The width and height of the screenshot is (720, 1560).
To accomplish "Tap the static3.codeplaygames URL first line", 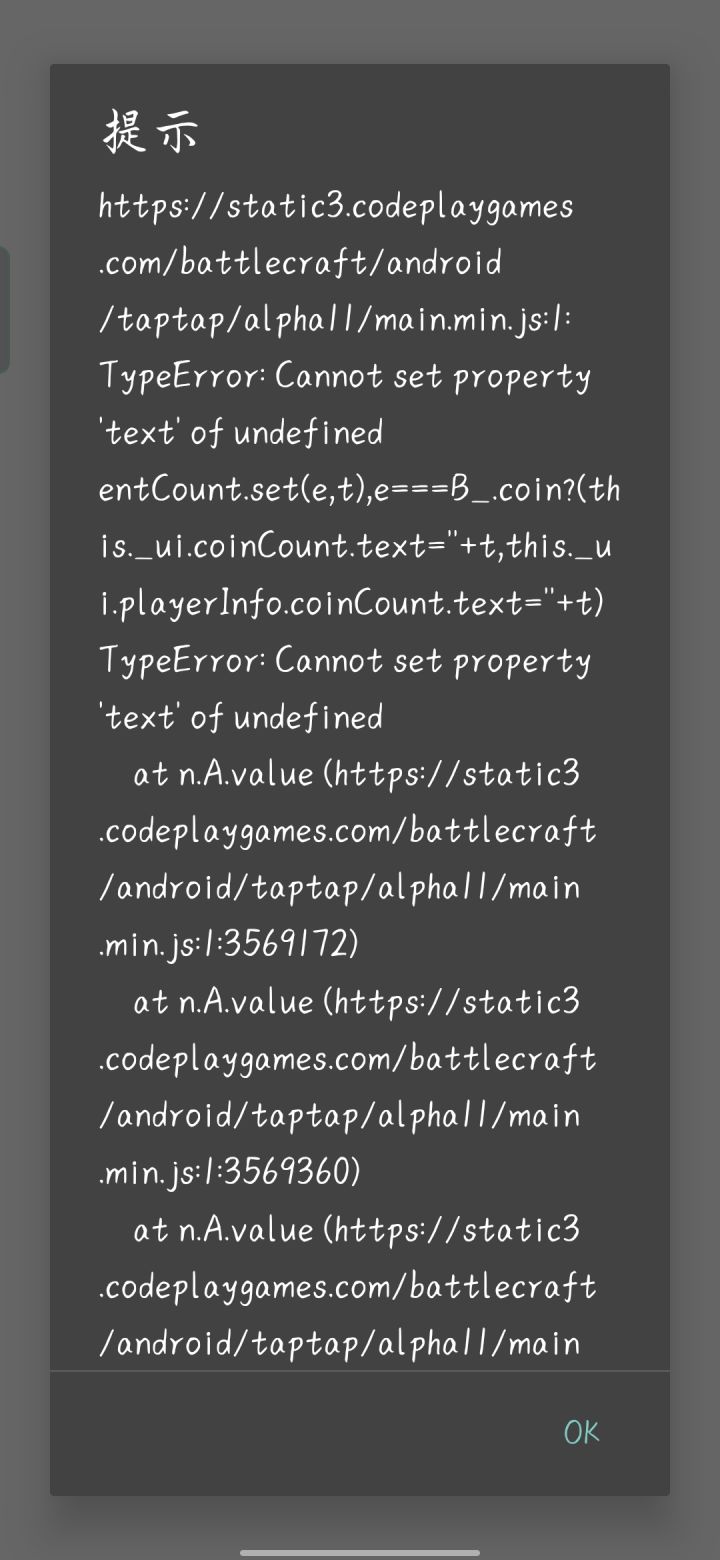I will click(336, 207).
